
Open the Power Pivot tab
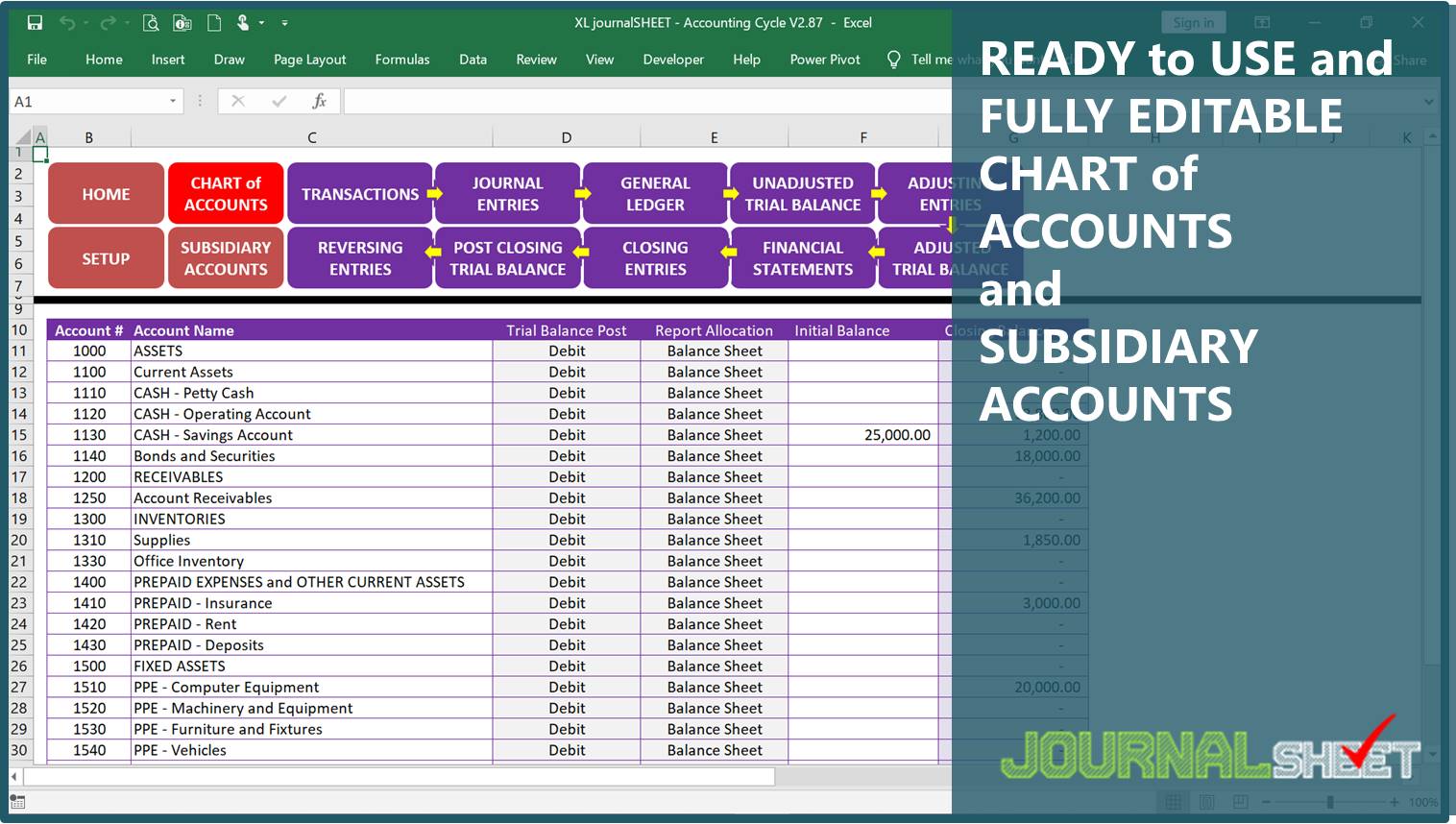pos(824,60)
